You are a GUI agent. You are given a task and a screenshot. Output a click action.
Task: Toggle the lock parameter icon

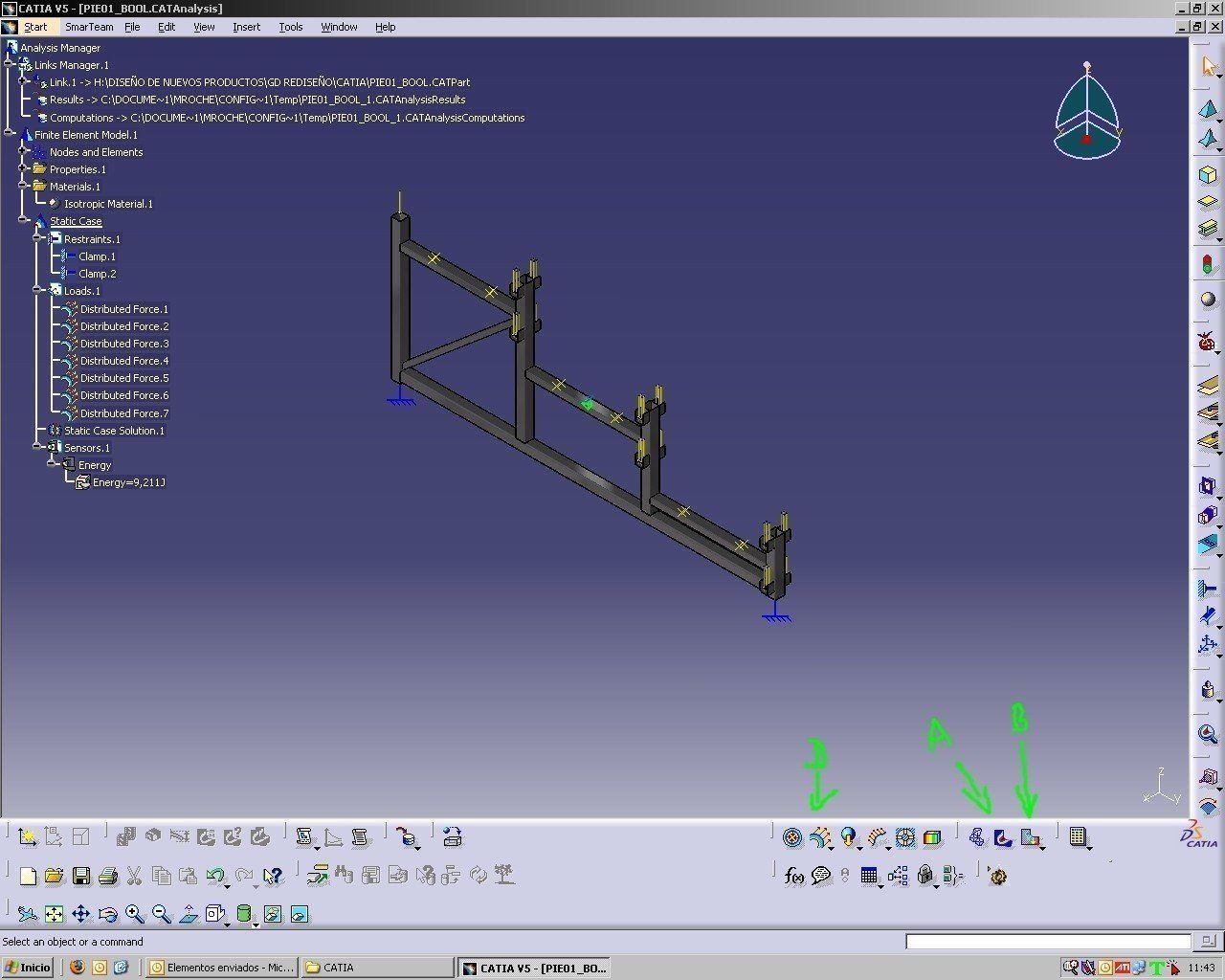(x=924, y=876)
